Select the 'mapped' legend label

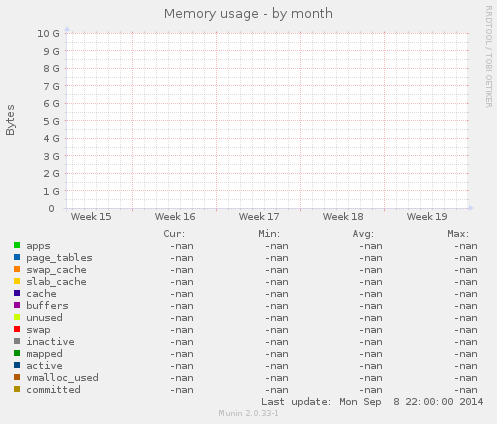(44, 354)
